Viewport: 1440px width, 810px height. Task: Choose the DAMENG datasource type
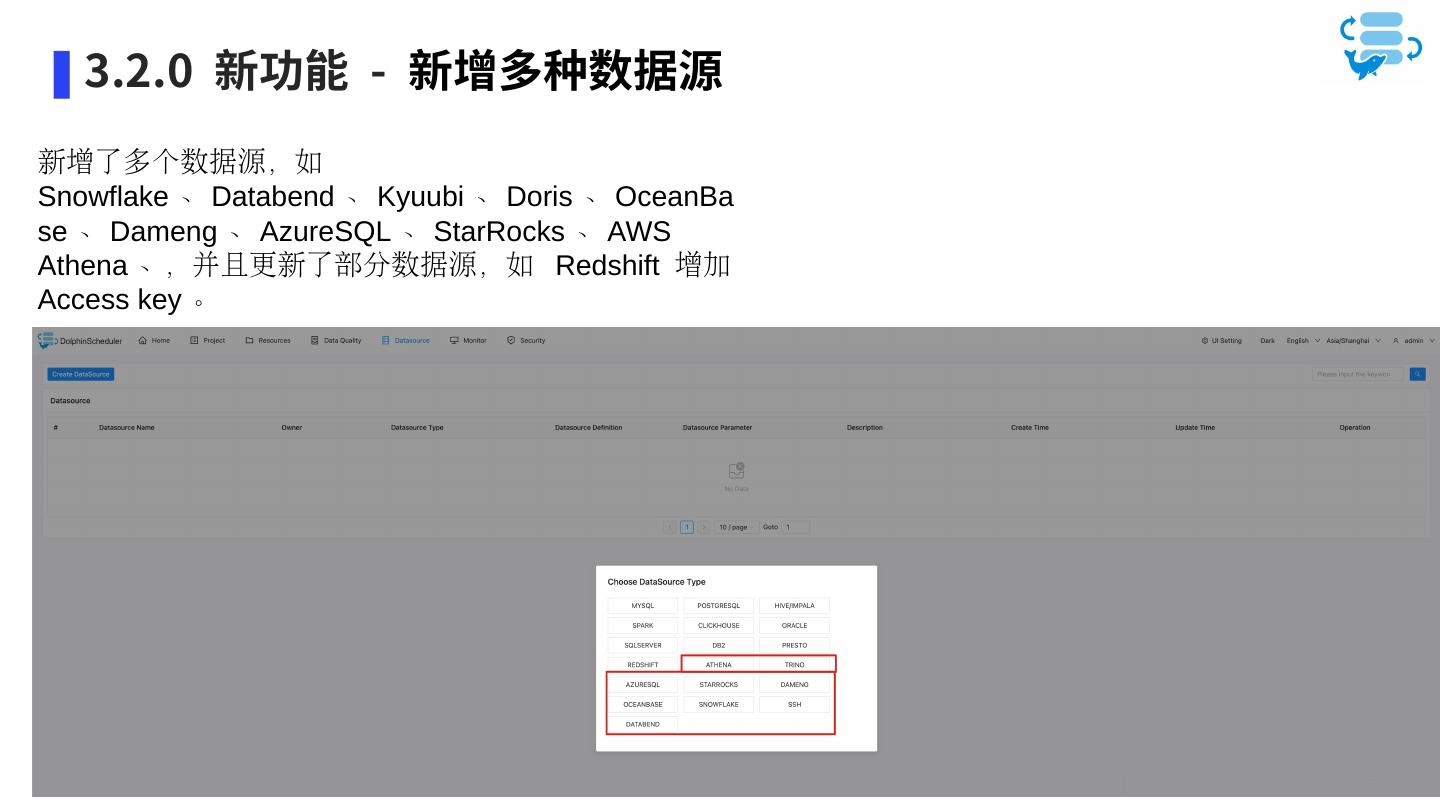[795, 685]
